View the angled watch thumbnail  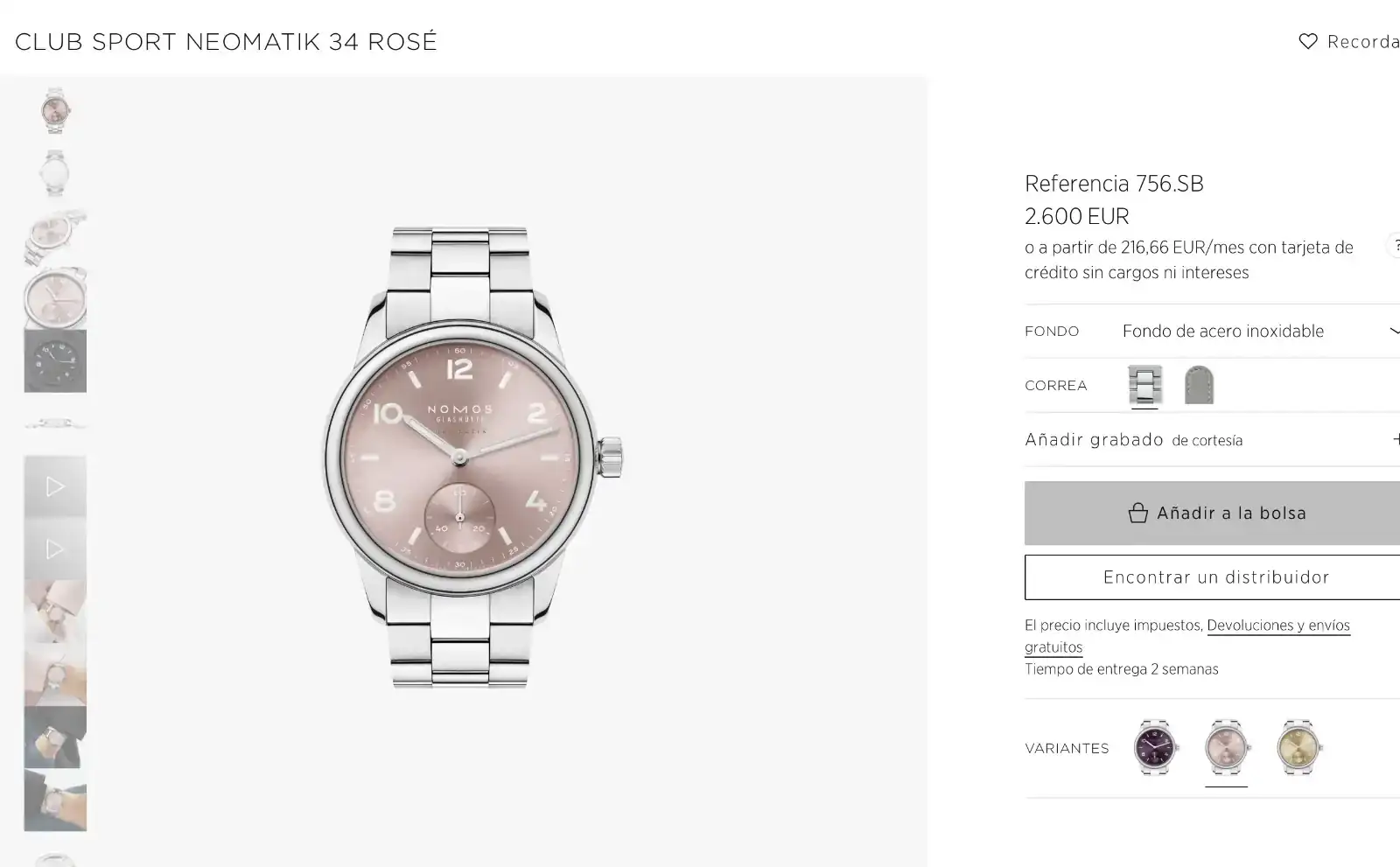(55, 236)
